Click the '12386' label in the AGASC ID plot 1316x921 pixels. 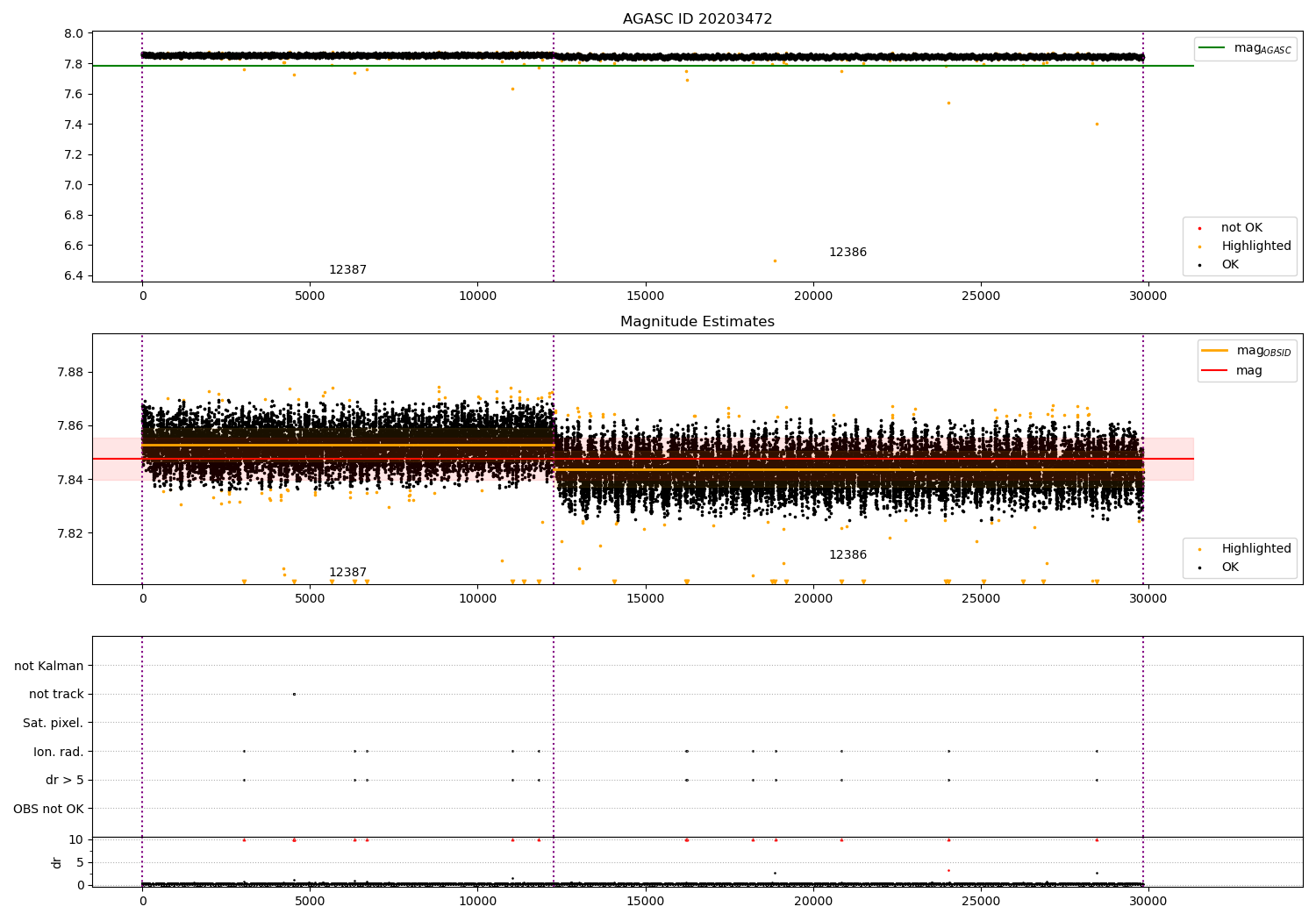pyautogui.click(x=848, y=253)
